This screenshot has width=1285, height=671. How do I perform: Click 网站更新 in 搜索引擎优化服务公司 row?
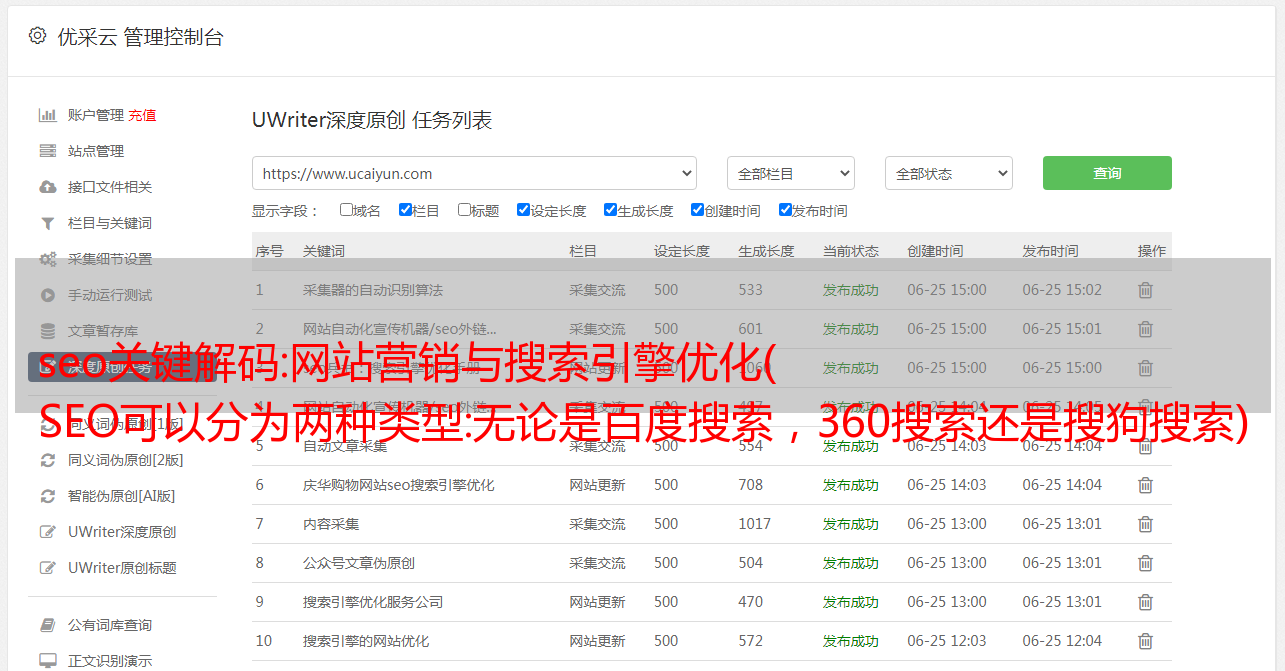coord(597,602)
